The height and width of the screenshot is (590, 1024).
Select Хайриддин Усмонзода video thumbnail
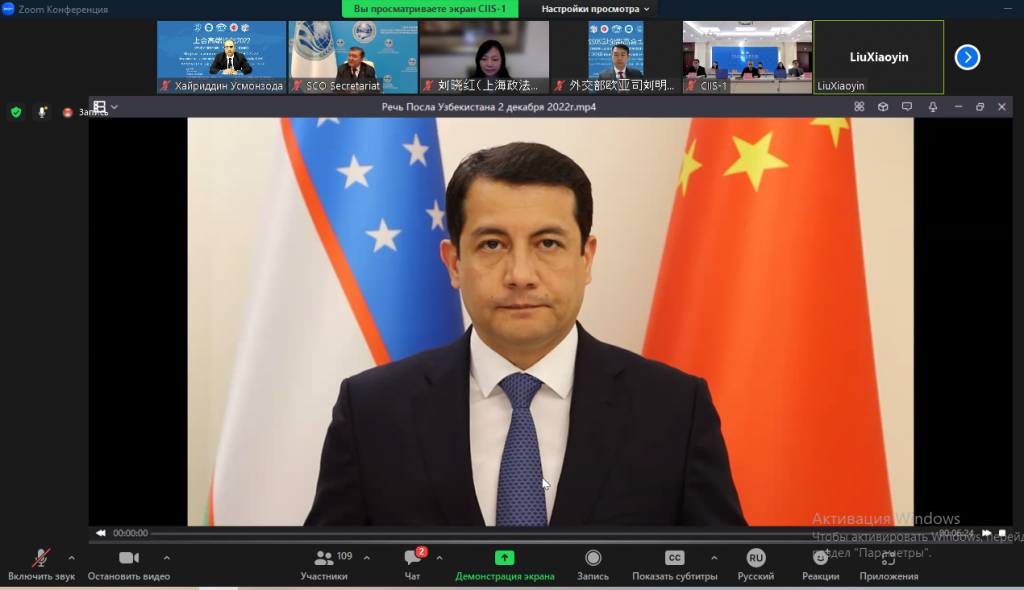pos(221,57)
